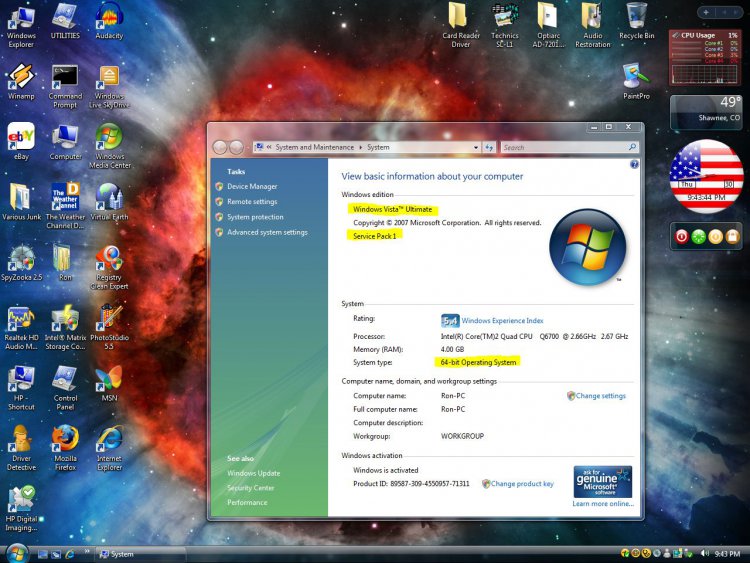The height and width of the screenshot is (563, 750).
Task: Click the Start orb on taskbar
Action: pyautogui.click(x=17, y=554)
